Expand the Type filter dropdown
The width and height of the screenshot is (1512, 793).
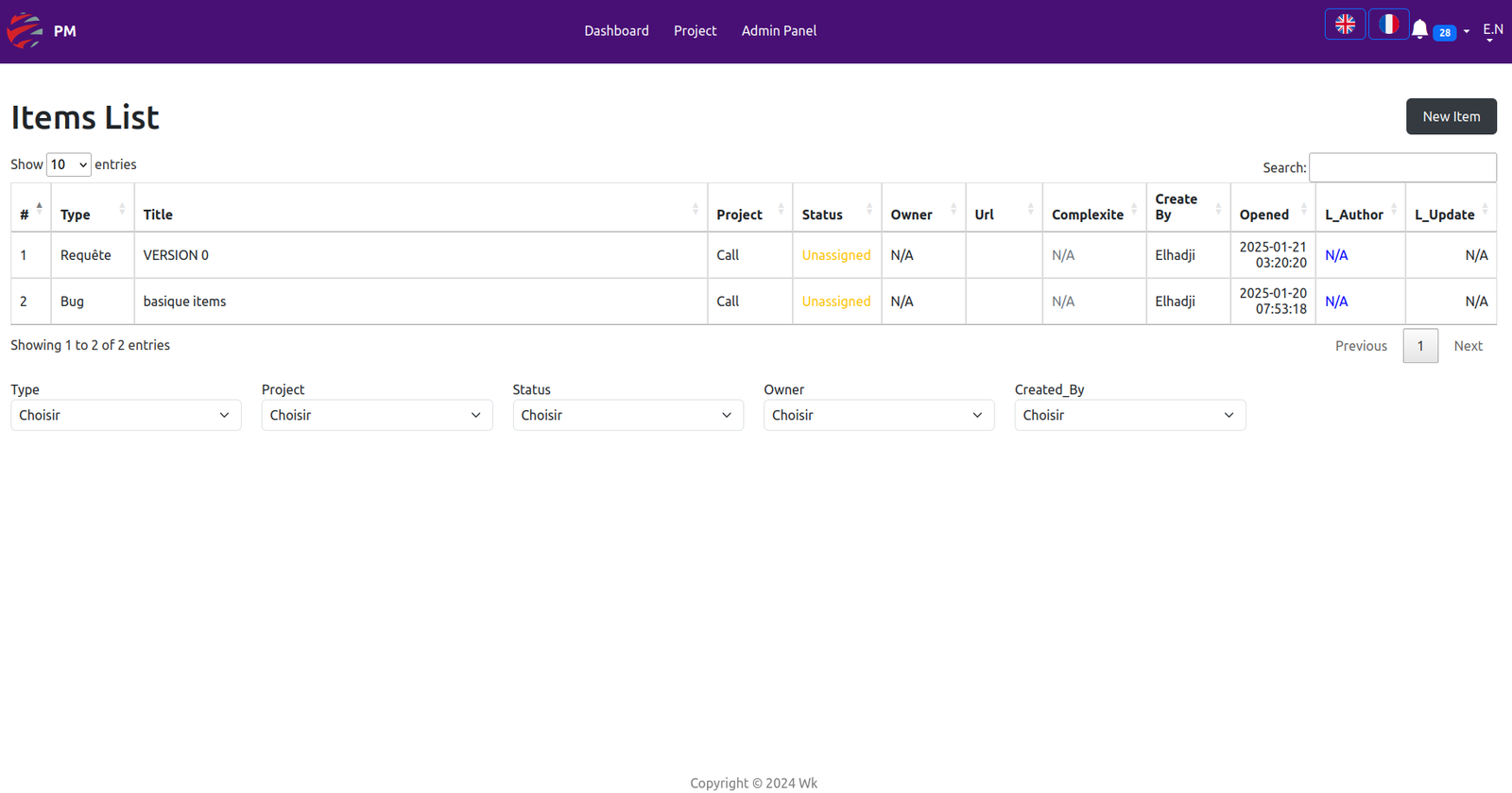[x=126, y=415]
